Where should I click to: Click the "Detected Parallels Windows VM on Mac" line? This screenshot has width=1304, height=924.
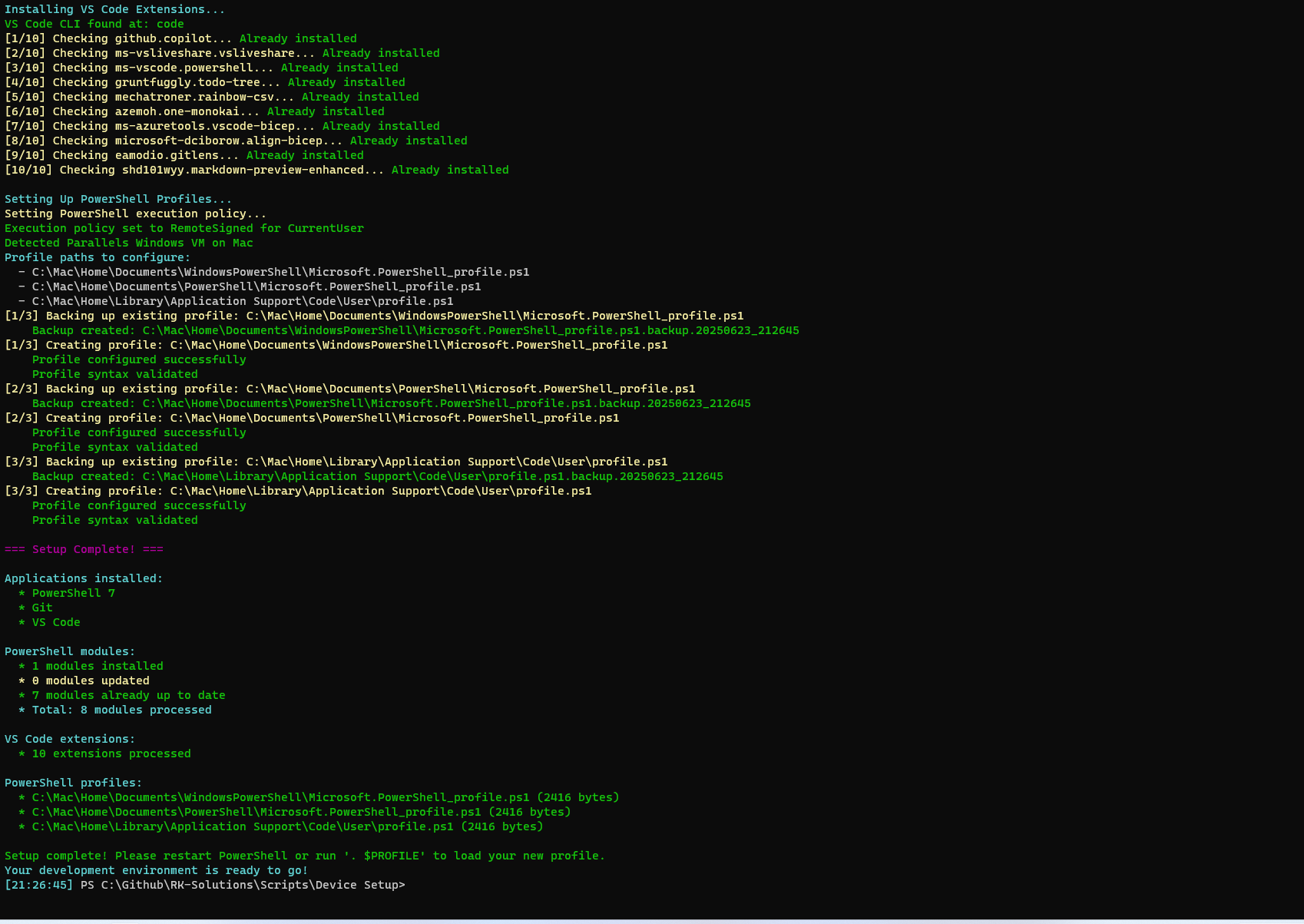tap(128, 243)
